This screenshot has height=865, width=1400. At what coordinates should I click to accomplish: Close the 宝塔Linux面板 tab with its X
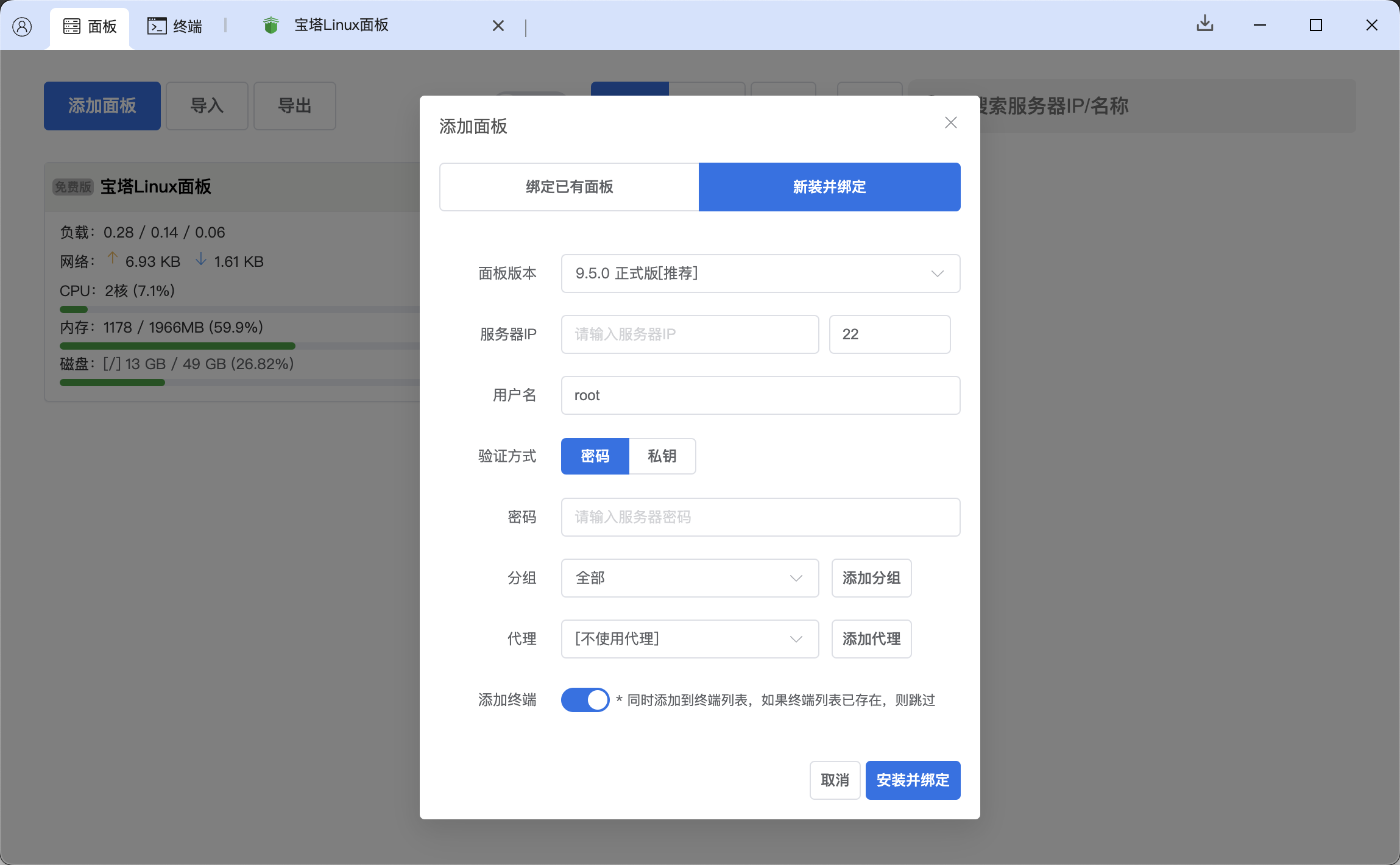[x=498, y=25]
